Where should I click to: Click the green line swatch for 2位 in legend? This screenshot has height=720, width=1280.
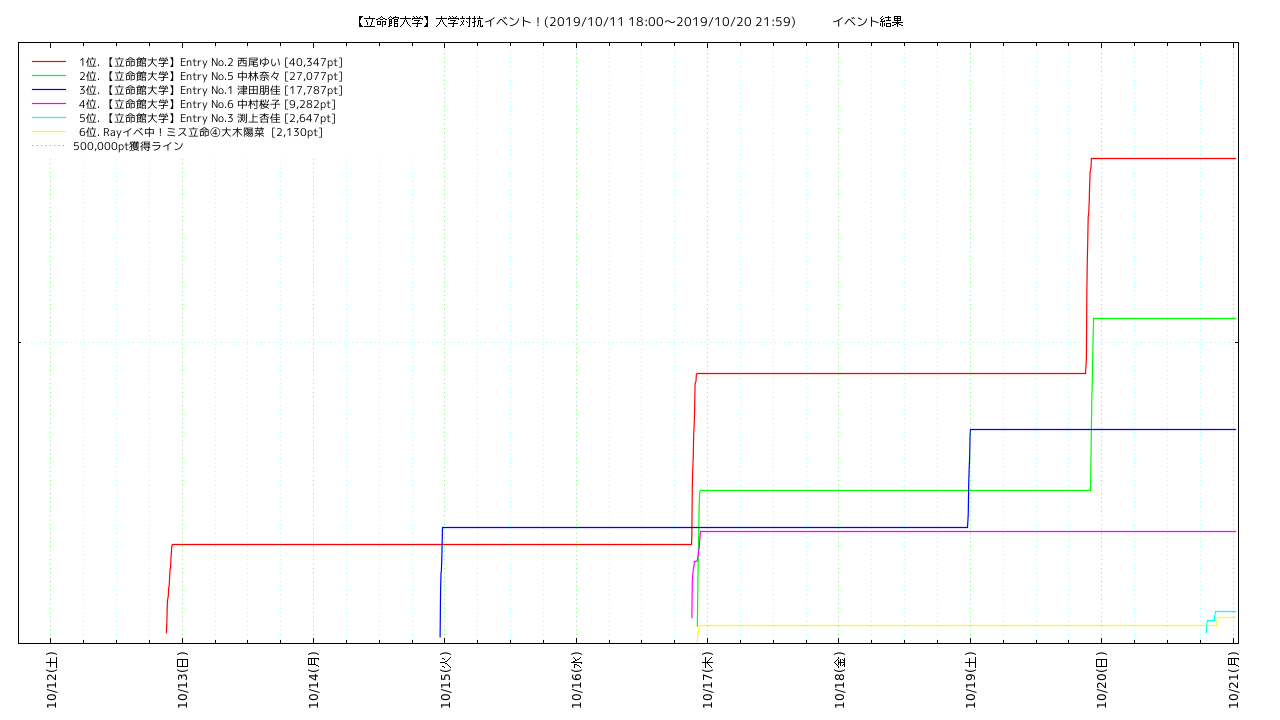48,76
